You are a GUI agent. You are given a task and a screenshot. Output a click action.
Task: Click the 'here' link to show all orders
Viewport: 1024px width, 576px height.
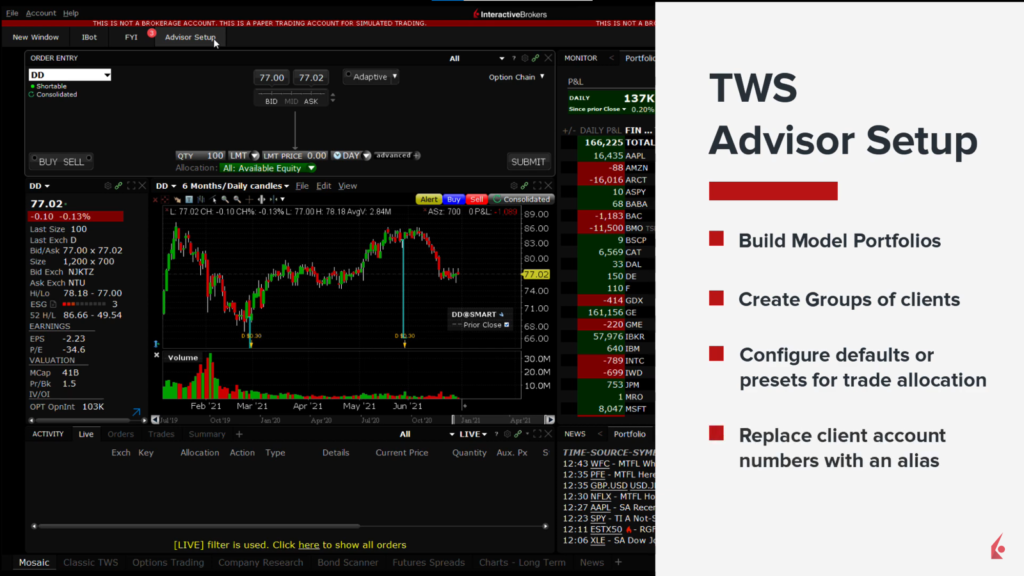(x=308, y=545)
